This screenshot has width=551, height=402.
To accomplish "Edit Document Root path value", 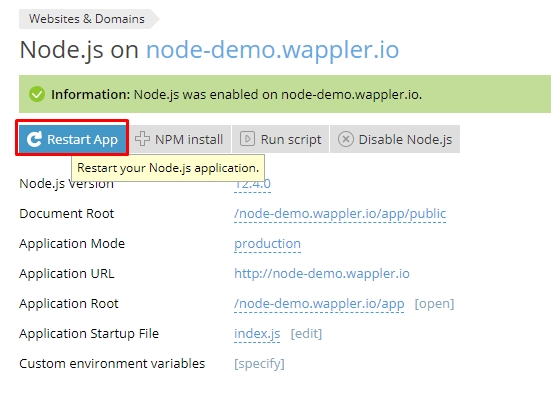I will pos(340,214).
